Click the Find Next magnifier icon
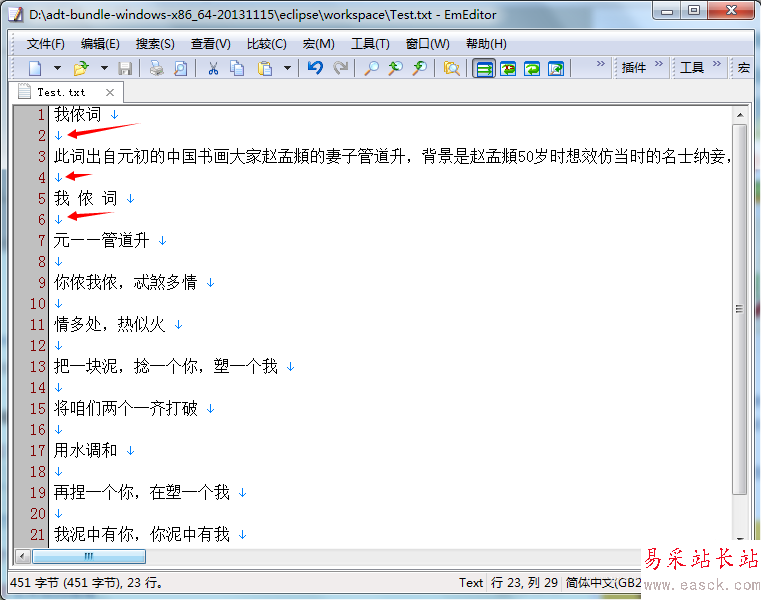The width and height of the screenshot is (761, 600). (419, 68)
